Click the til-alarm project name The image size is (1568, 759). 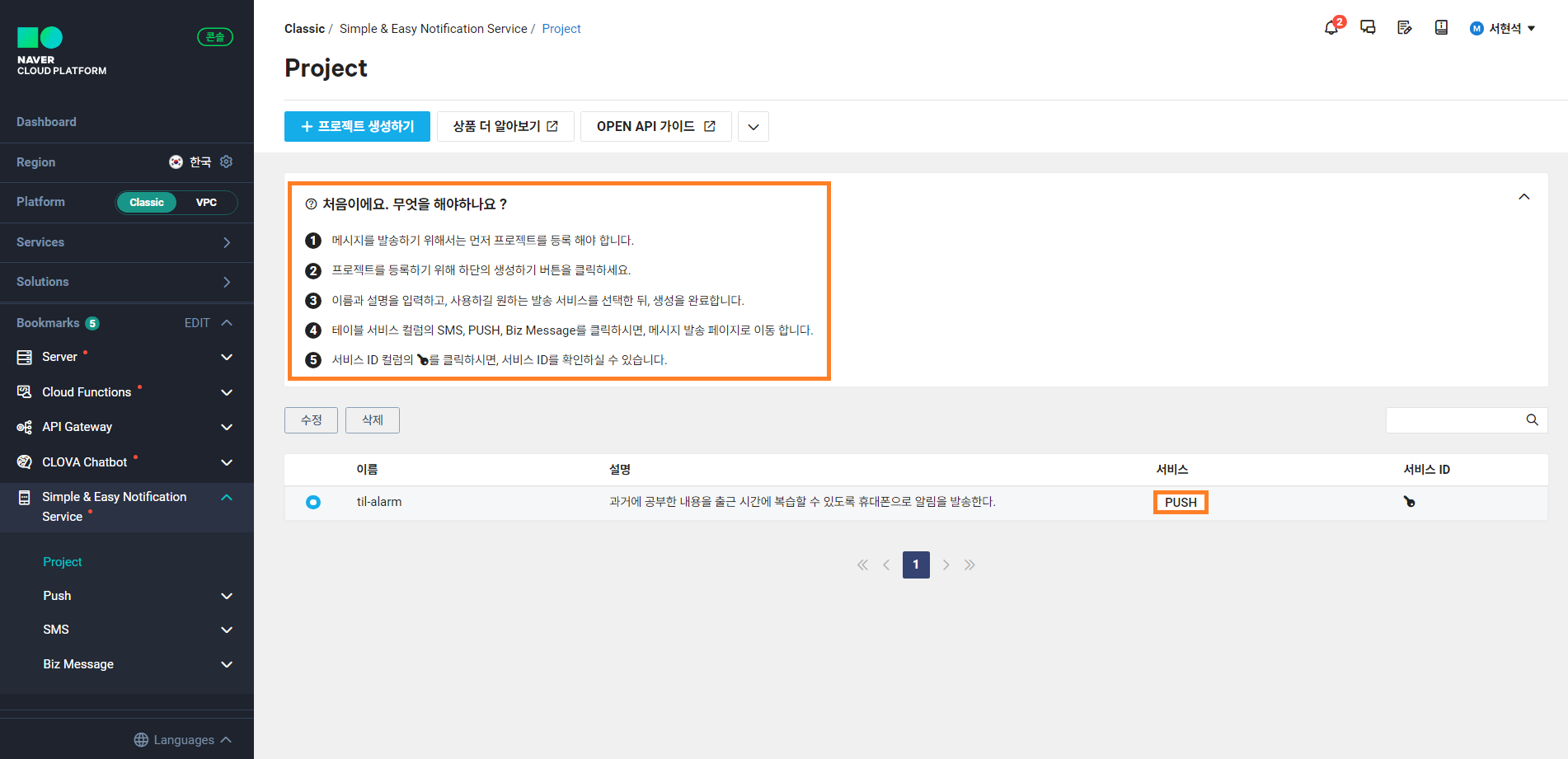379,502
